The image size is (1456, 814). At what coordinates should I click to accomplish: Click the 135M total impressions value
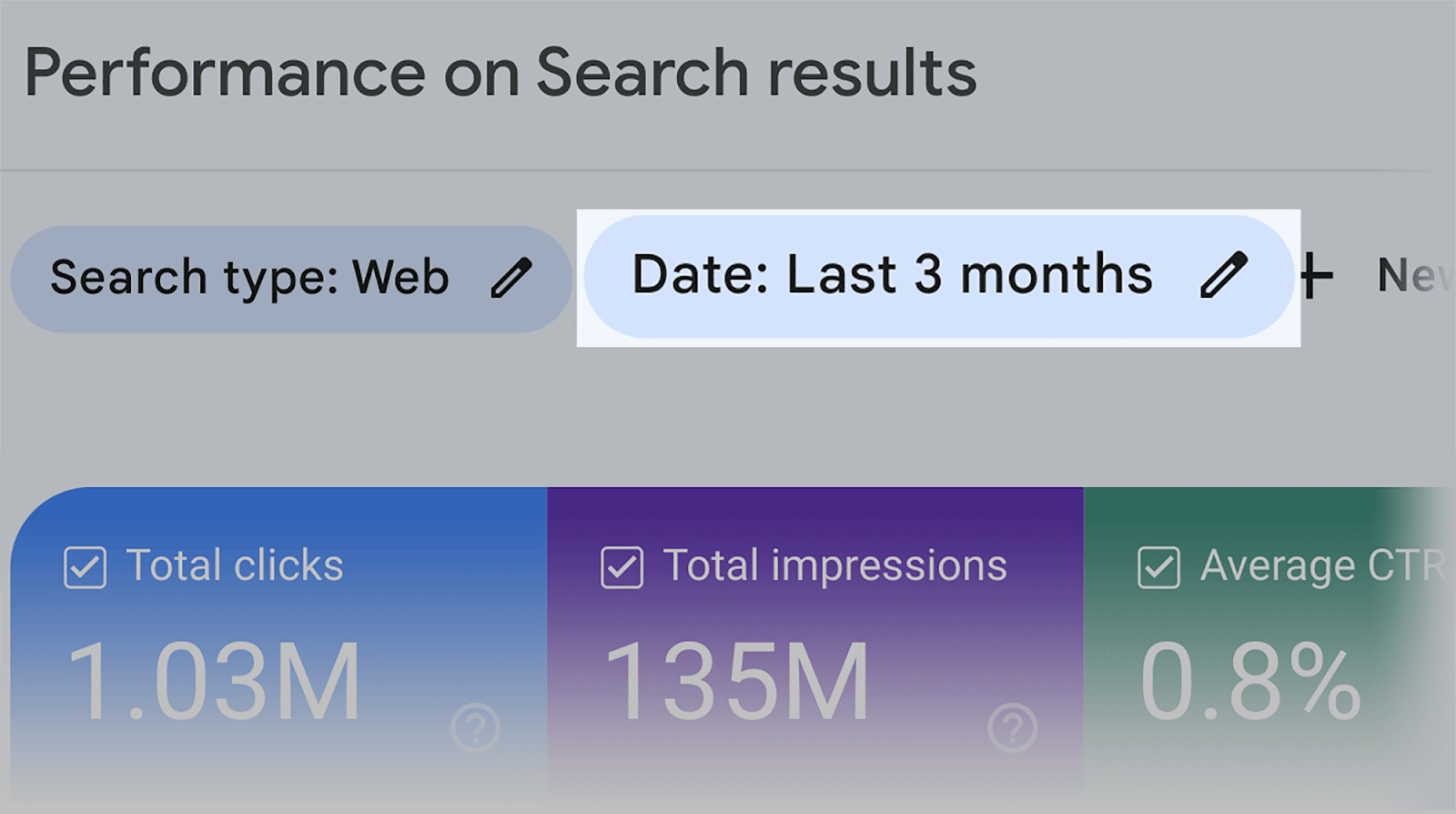tap(737, 683)
